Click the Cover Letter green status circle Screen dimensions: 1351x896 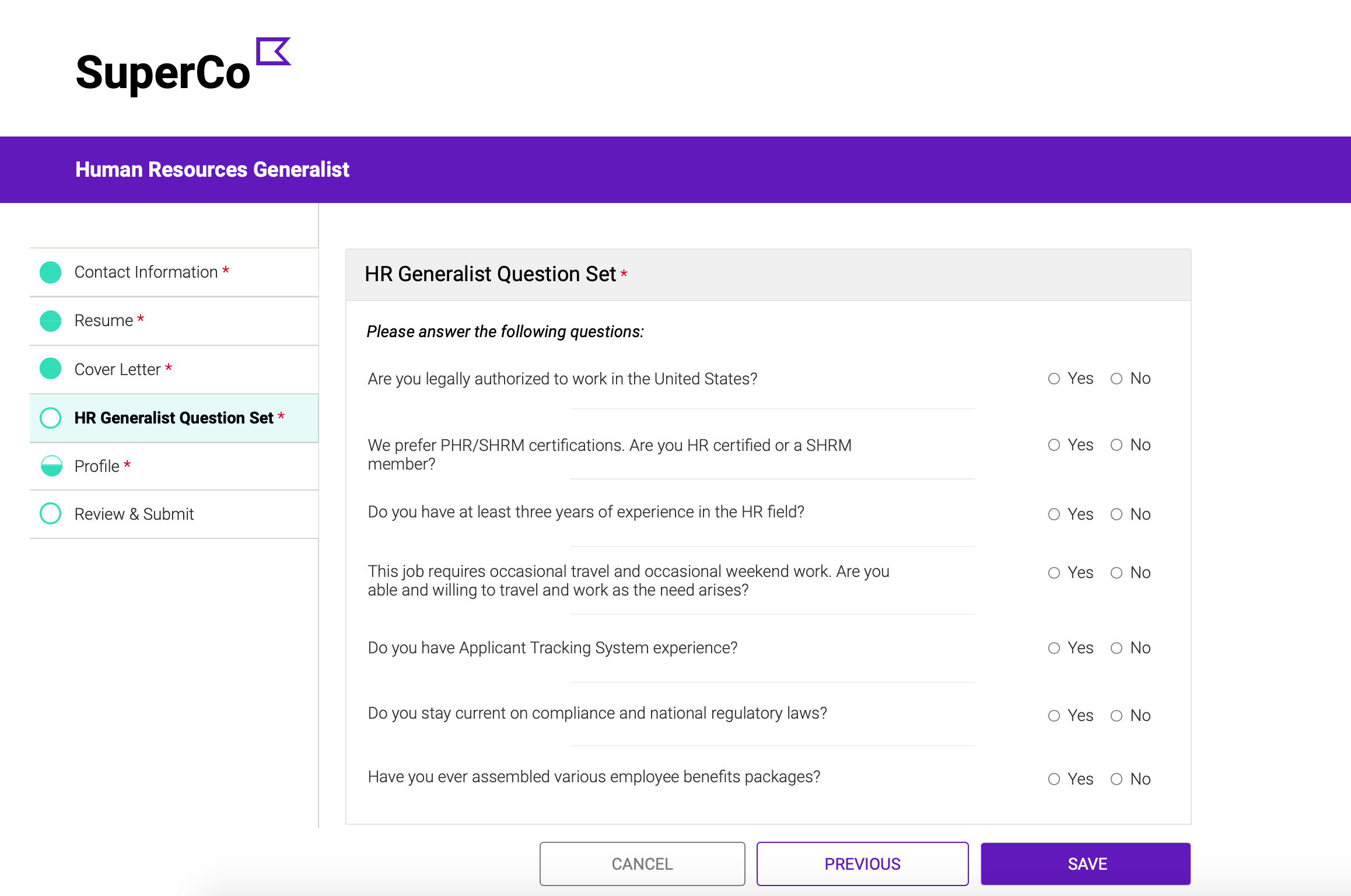[51, 369]
